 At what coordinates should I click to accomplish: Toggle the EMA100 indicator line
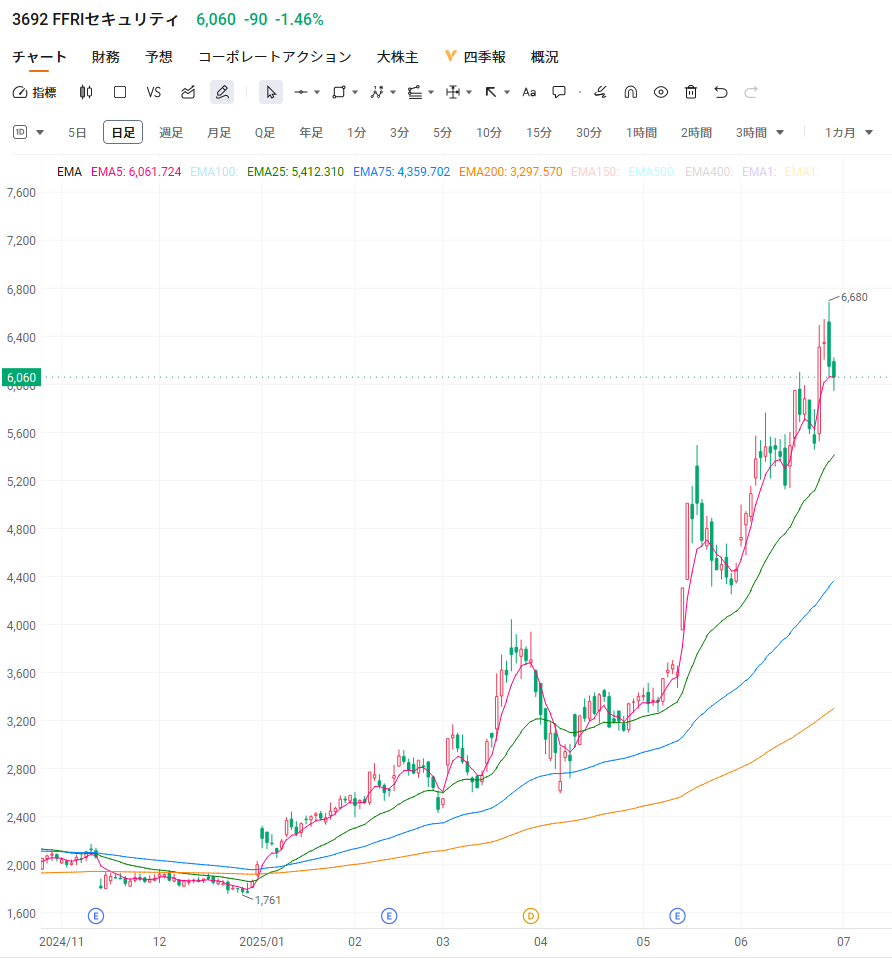pos(214,172)
